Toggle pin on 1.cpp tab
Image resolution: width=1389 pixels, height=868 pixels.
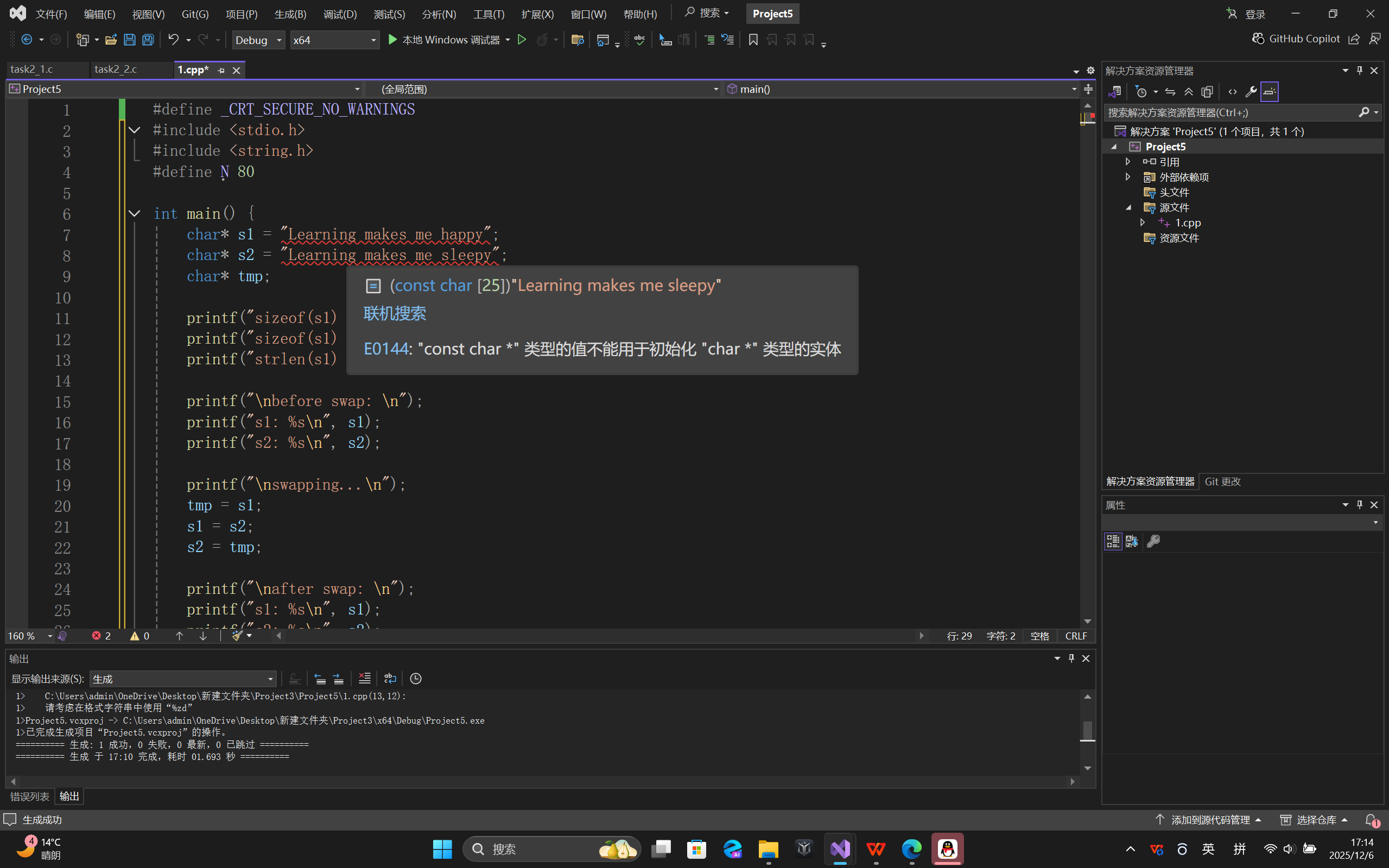(x=221, y=70)
